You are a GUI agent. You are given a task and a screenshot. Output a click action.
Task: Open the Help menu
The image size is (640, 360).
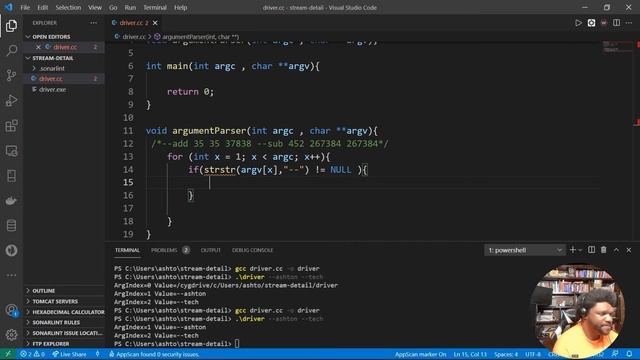[180, 7]
